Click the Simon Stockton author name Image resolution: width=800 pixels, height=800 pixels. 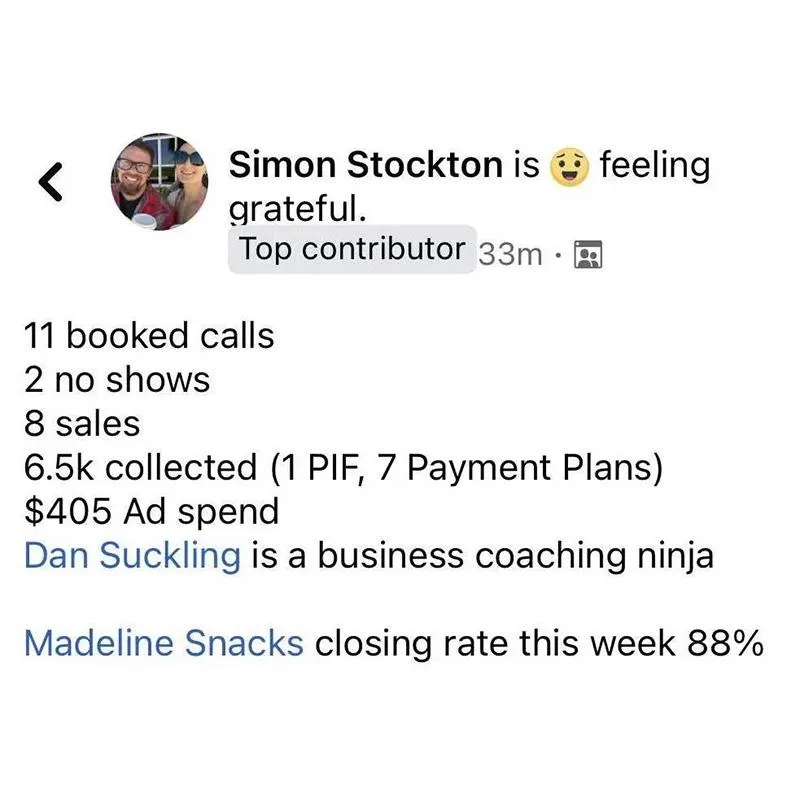tap(366, 165)
